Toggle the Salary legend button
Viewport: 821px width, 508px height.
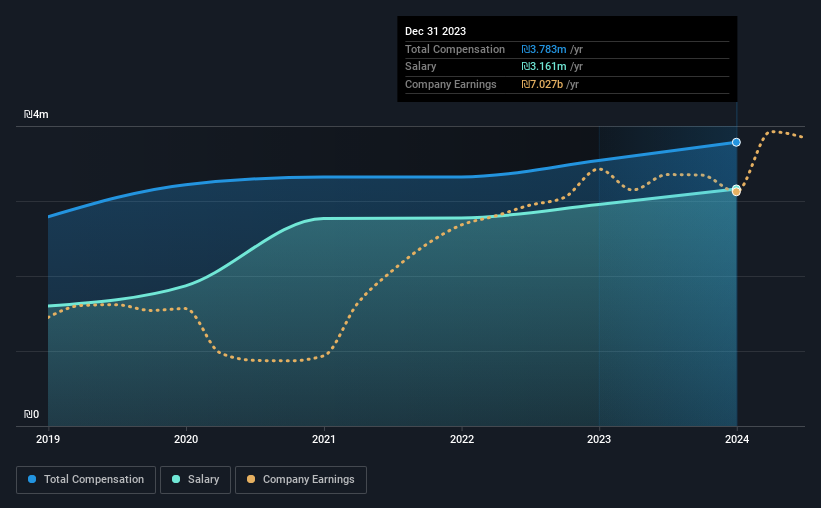click(x=195, y=480)
